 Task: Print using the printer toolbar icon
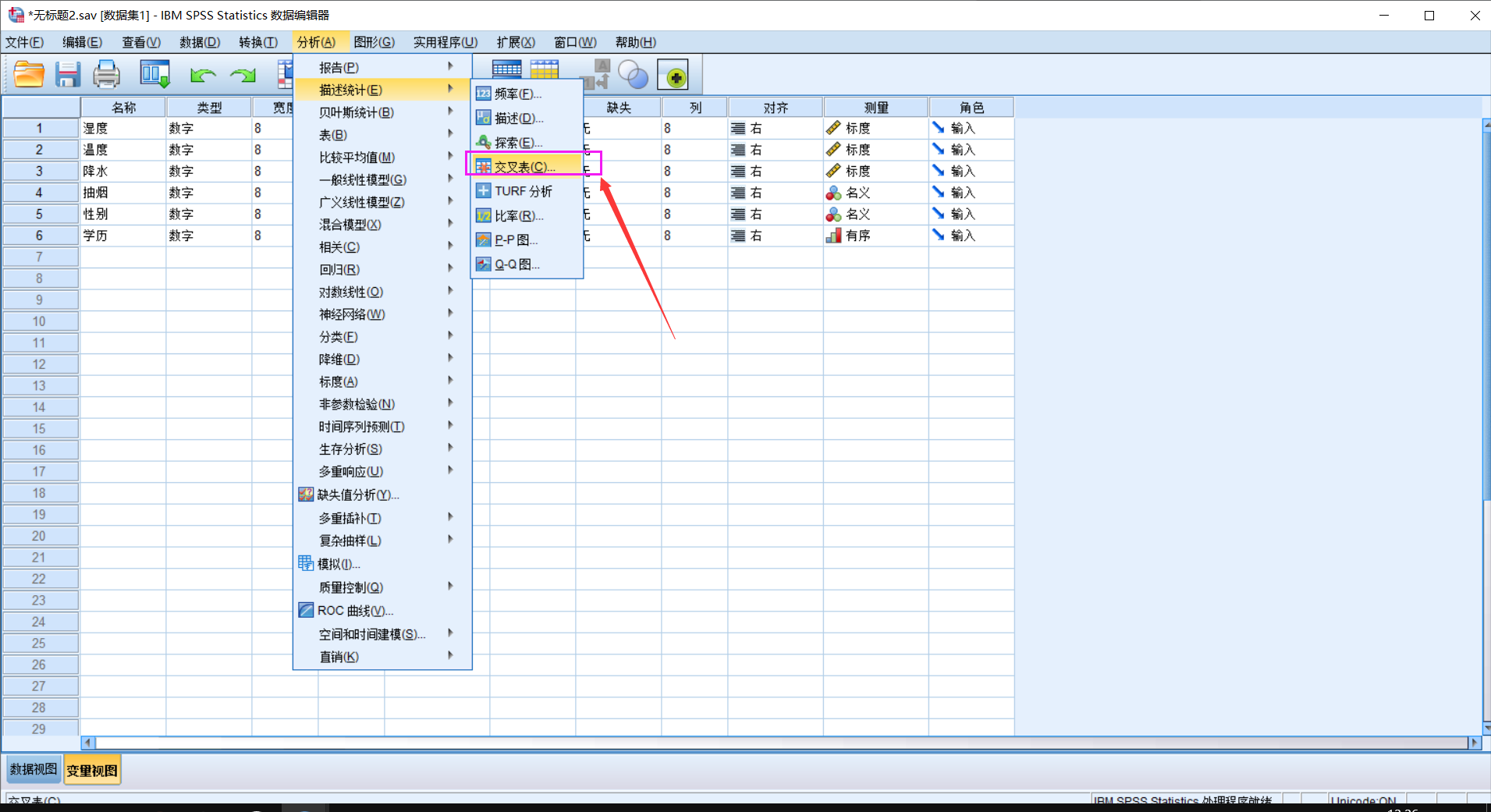107,75
